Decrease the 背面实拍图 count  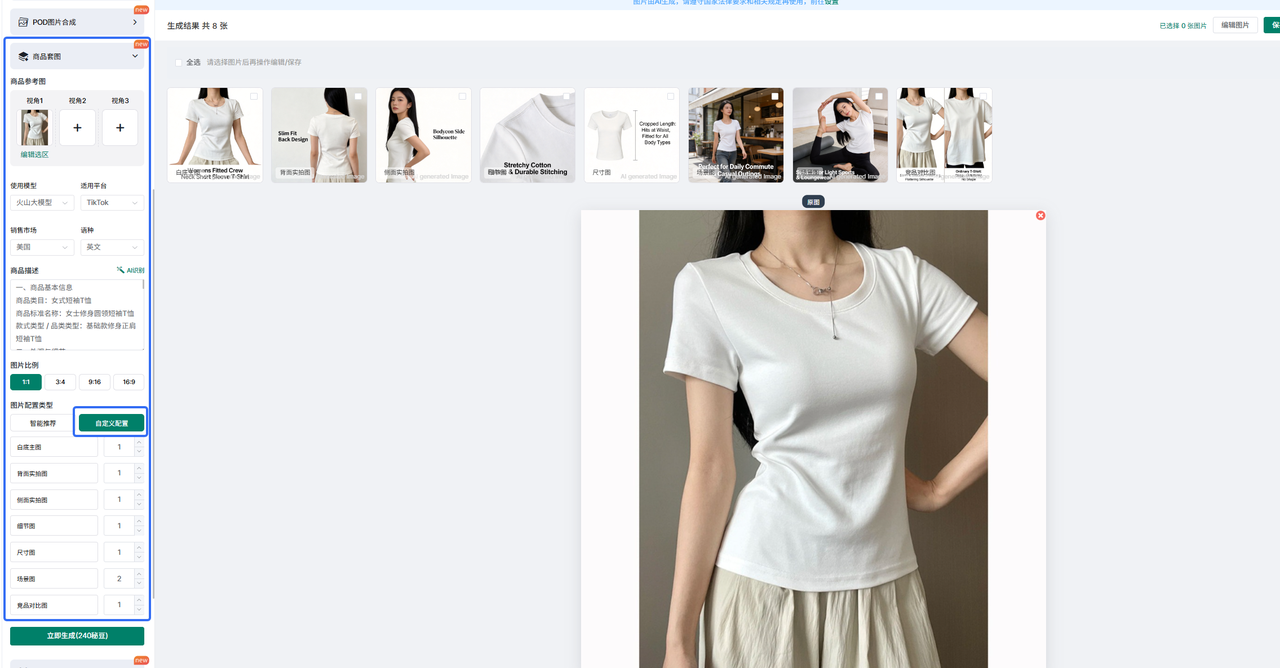point(139,478)
